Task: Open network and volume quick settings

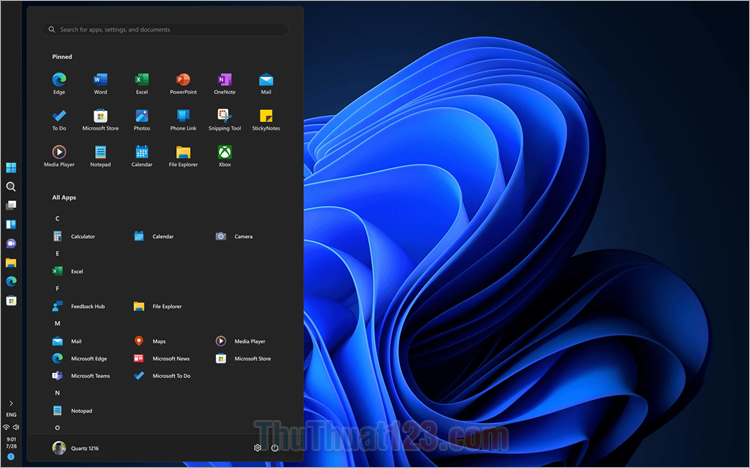Action: [x=11, y=427]
